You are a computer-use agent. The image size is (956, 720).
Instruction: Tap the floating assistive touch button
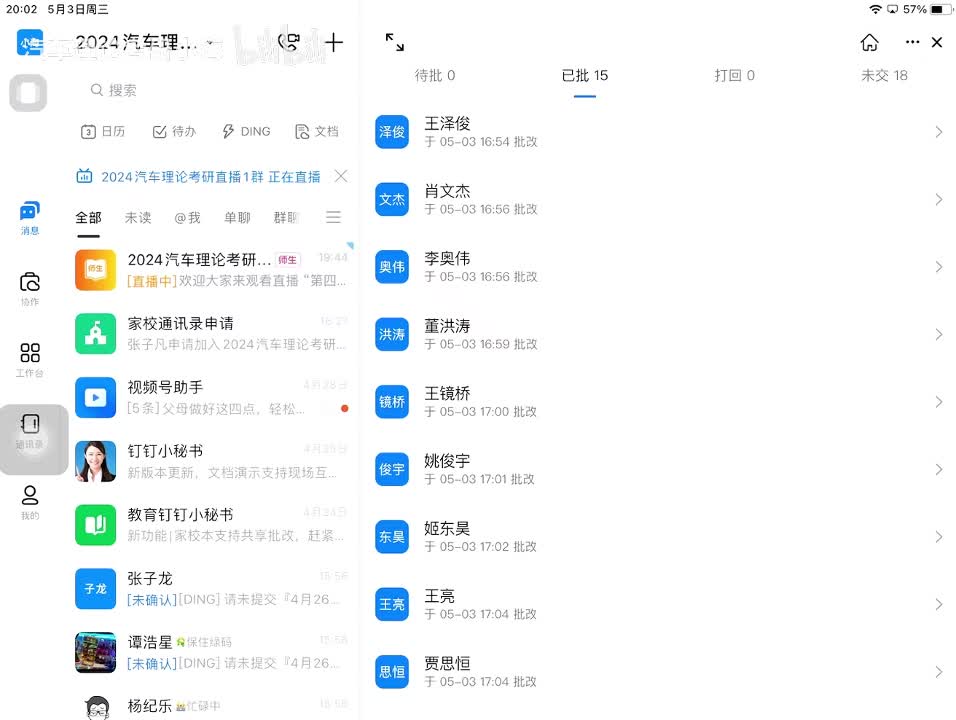click(x=28, y=93)
